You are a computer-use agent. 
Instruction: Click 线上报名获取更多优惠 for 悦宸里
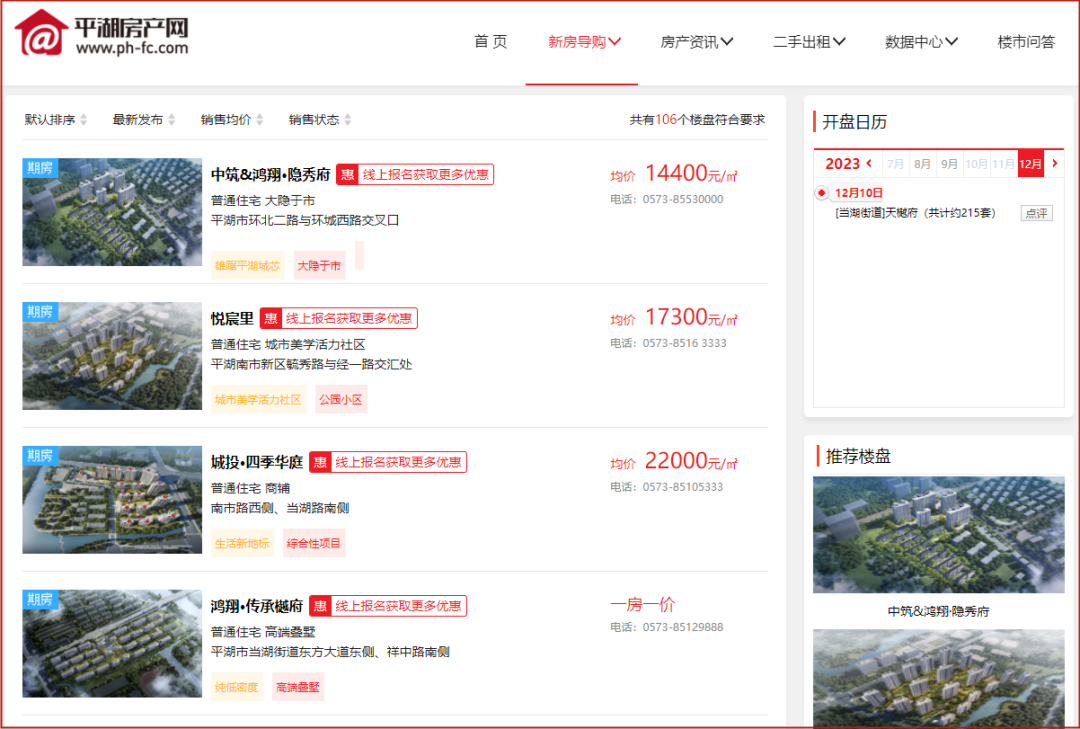pyautogui.click(x=349, y=318)
